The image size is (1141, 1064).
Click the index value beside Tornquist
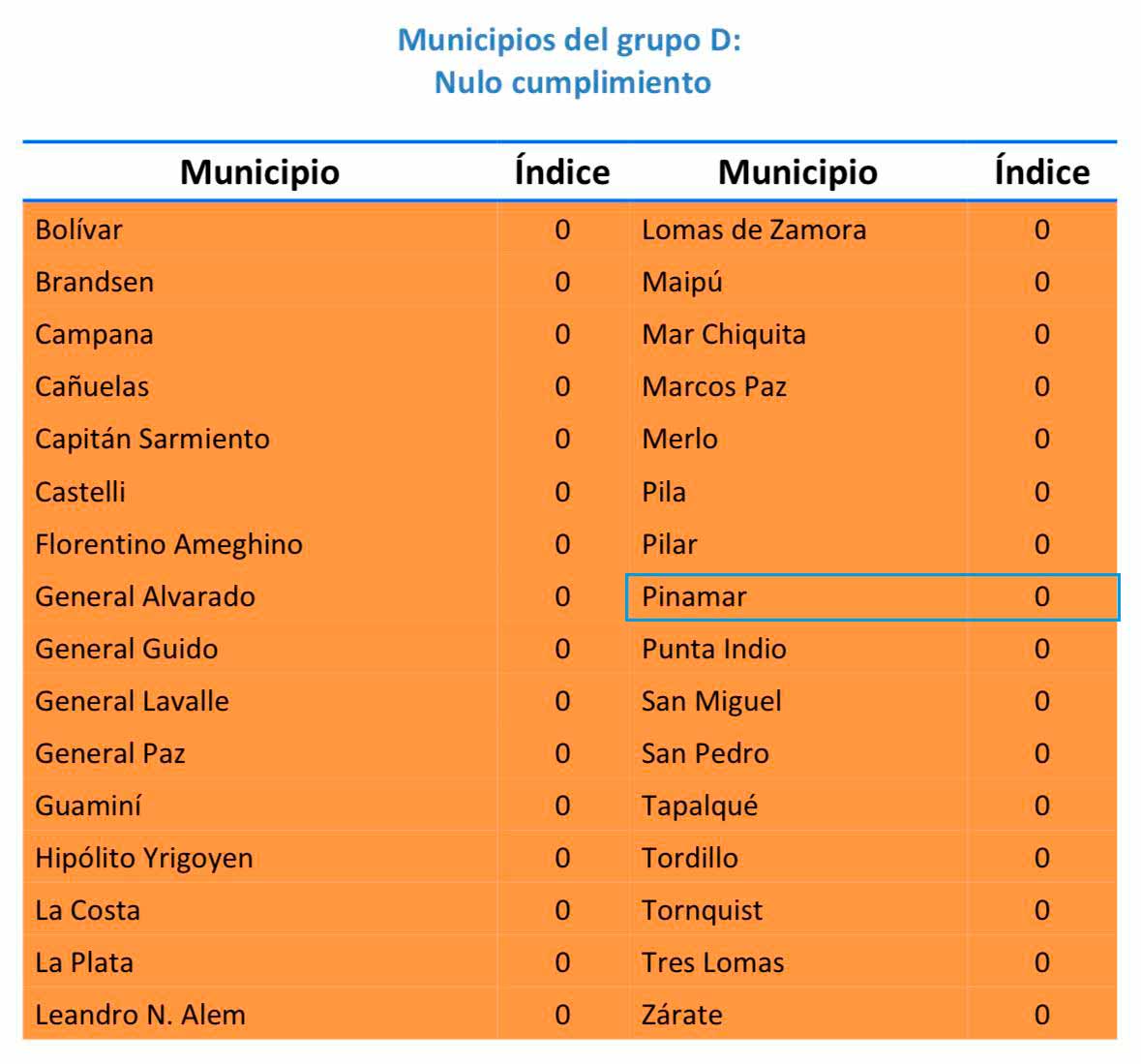[1042, 910]
